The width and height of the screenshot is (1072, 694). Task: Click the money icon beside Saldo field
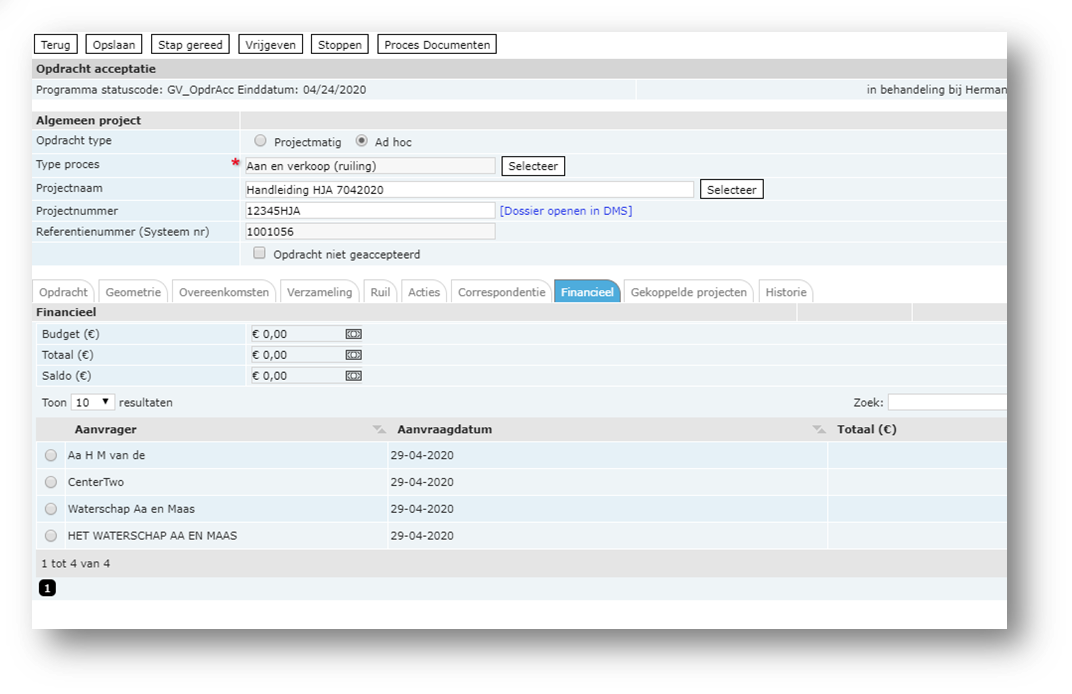(353, 376)
